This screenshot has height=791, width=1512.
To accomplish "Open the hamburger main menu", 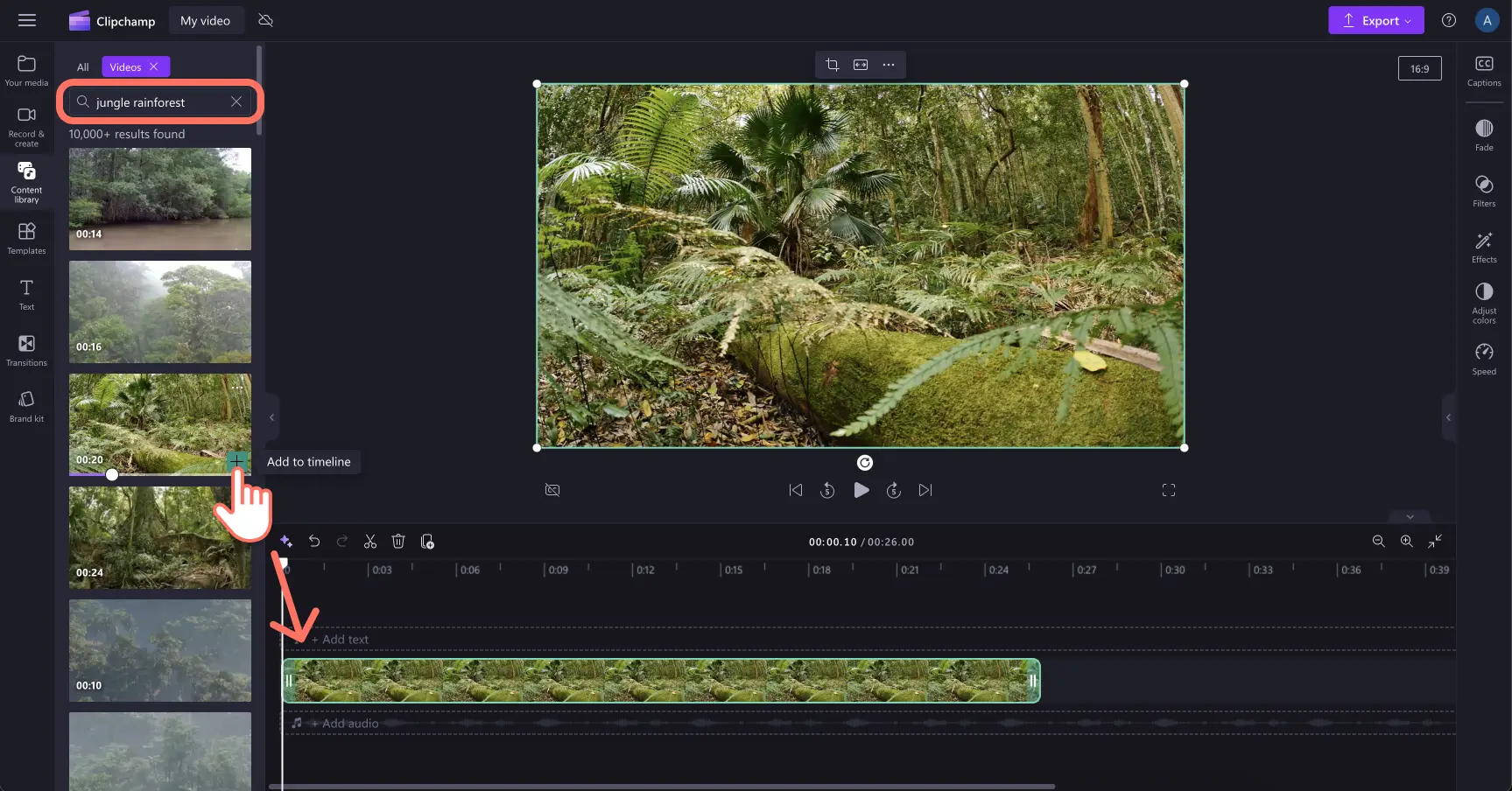I will click(27, 20).
